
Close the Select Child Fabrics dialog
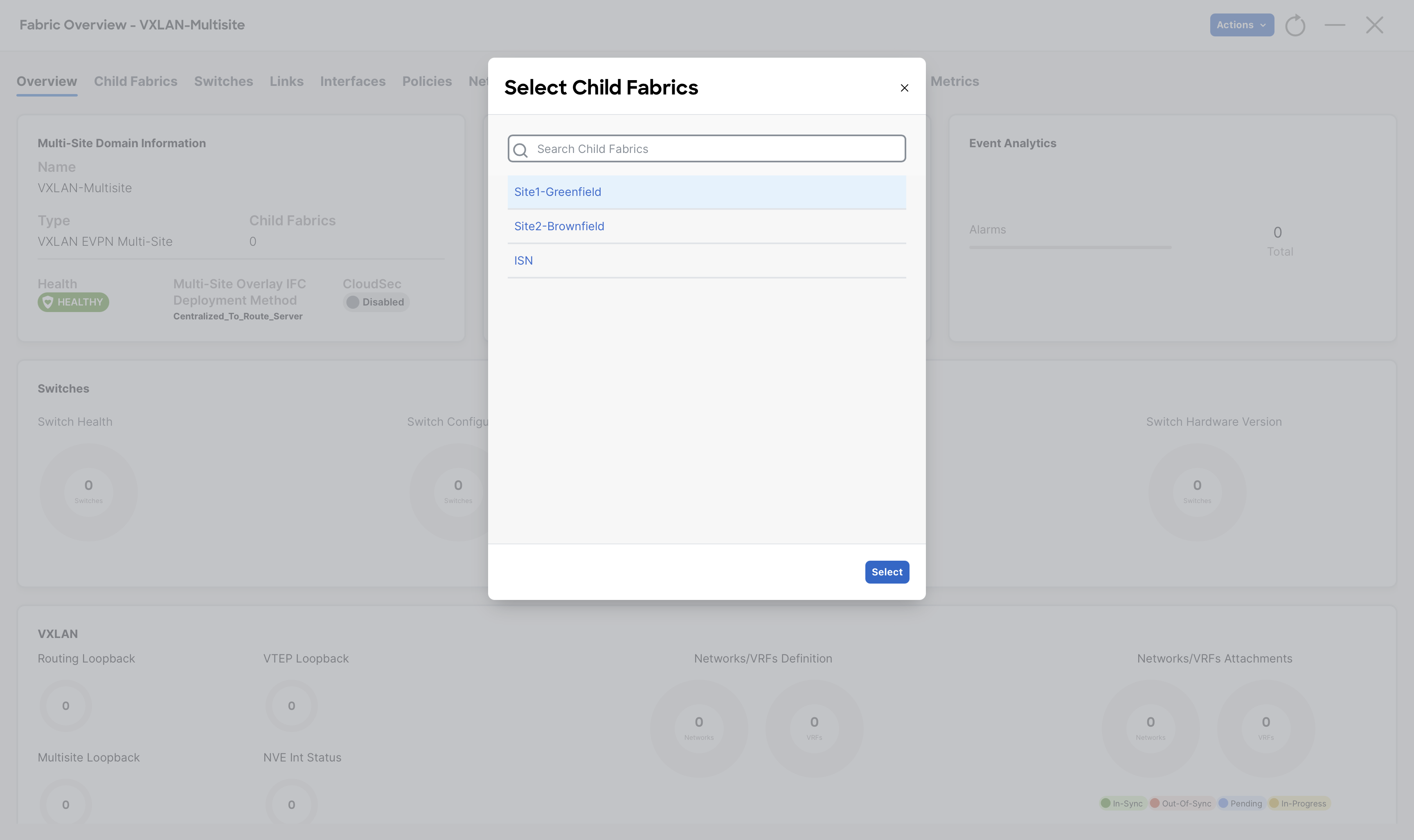pyautogui.click(x=904, y=88)
